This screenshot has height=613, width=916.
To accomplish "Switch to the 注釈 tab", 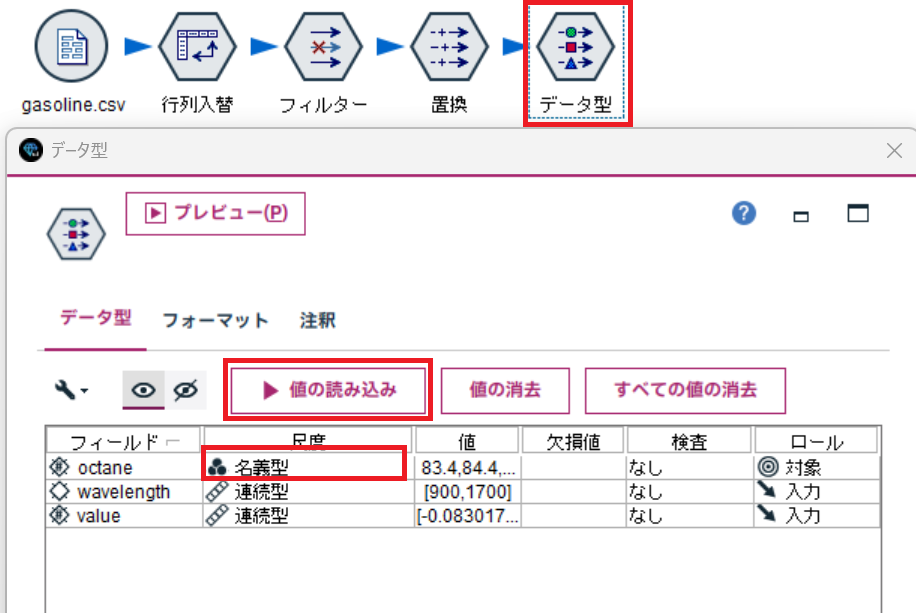I will point(316,320).
